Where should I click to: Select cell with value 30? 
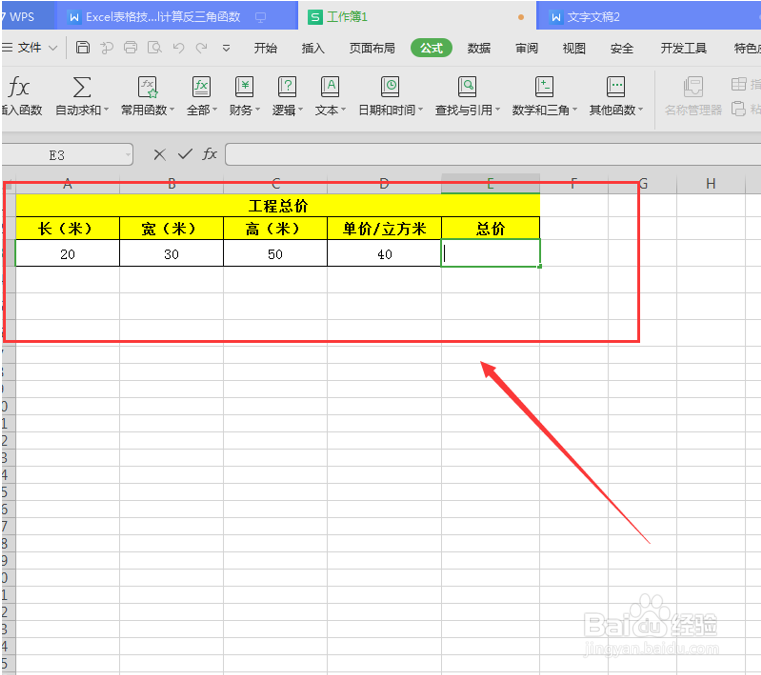tap(171, 254)
